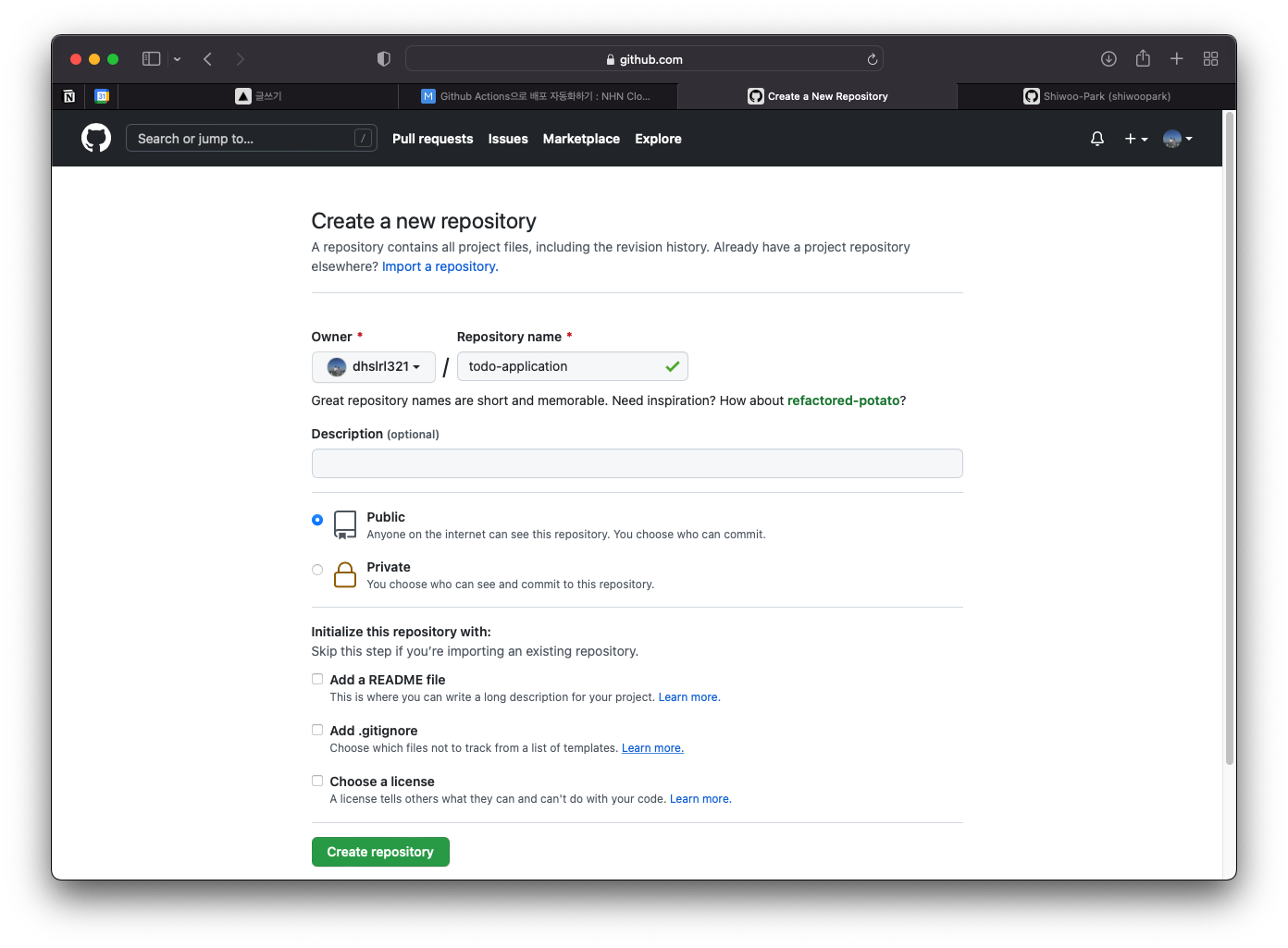Switch to the 글쓰기 tab
Image resolution: width=1288 pixels, height=948 pixels.
(x=258, y=96)
